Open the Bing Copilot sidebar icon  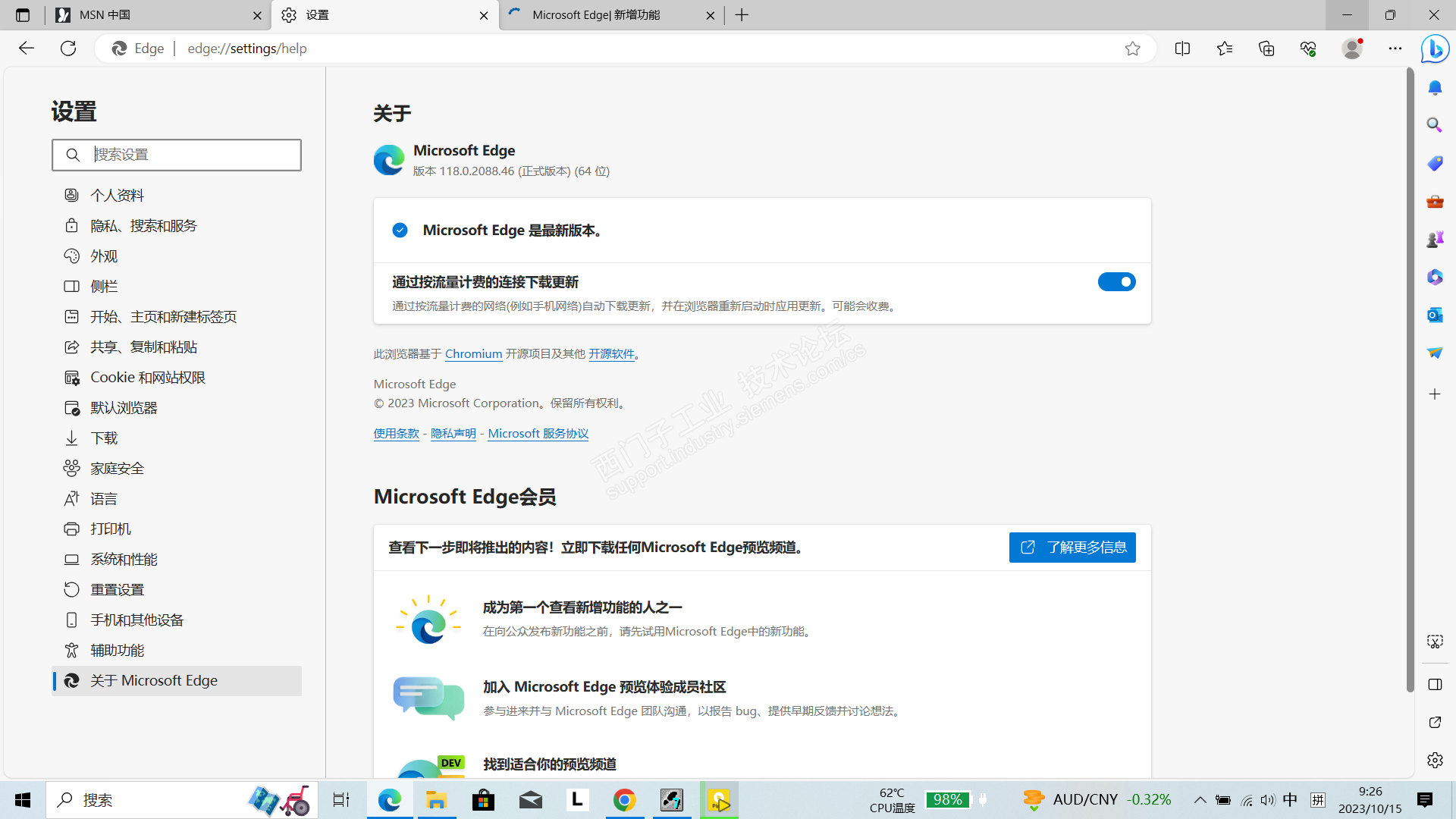pyautogui.click(x=1435, y=49)
